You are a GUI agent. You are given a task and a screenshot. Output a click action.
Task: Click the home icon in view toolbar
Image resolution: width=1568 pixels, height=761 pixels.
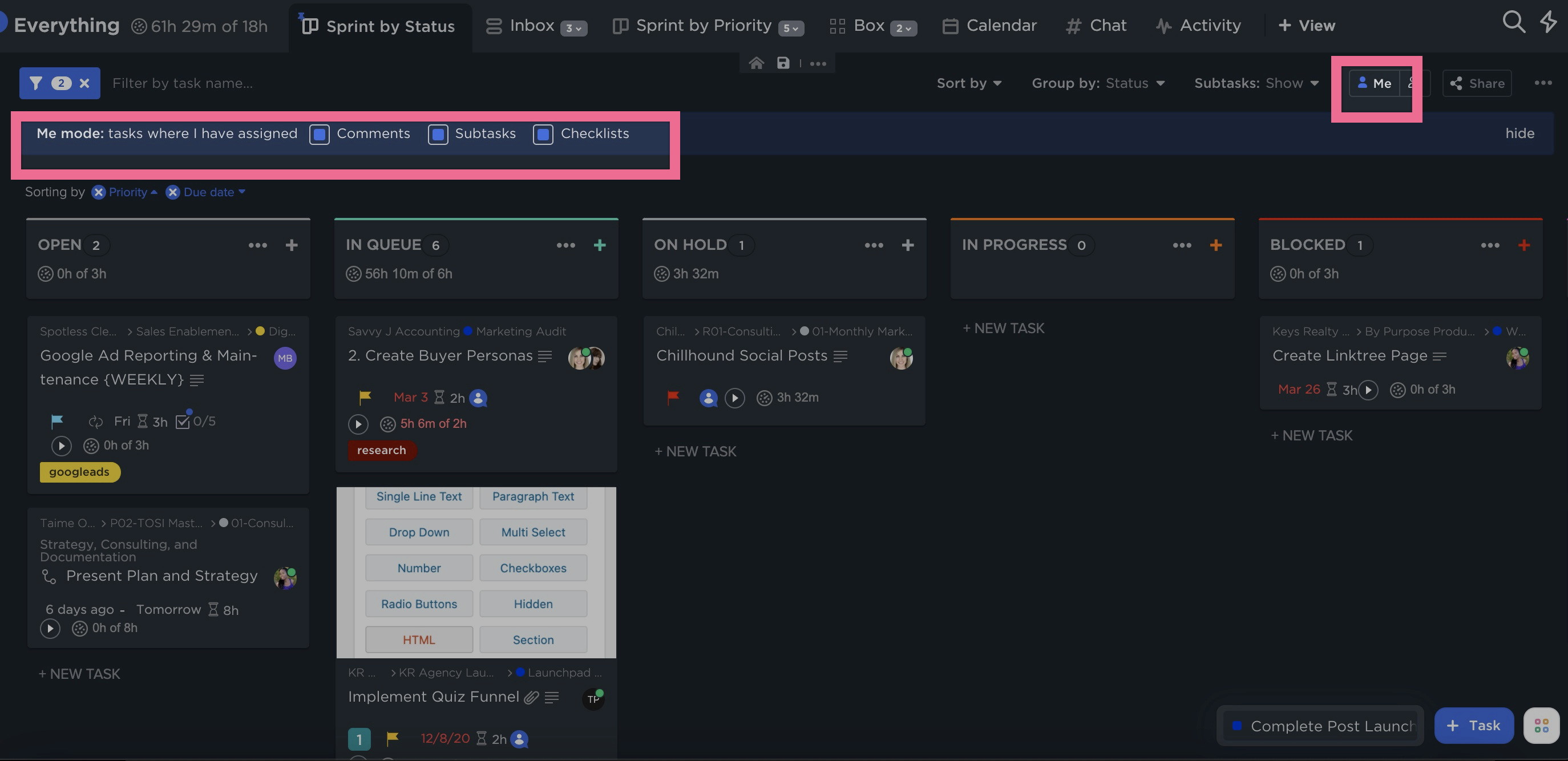[x=756, y=63]
